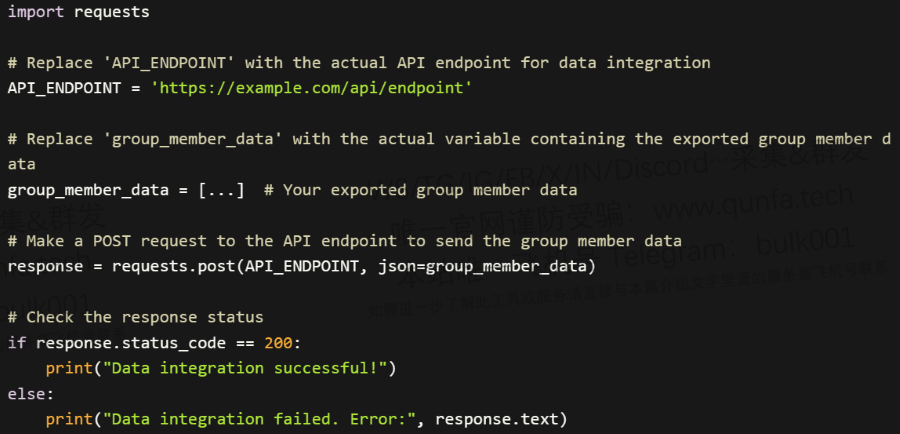This screenshot has height=434, width=900.
Task: Click the json=group_member_data argument
Action: click(483, 266)
